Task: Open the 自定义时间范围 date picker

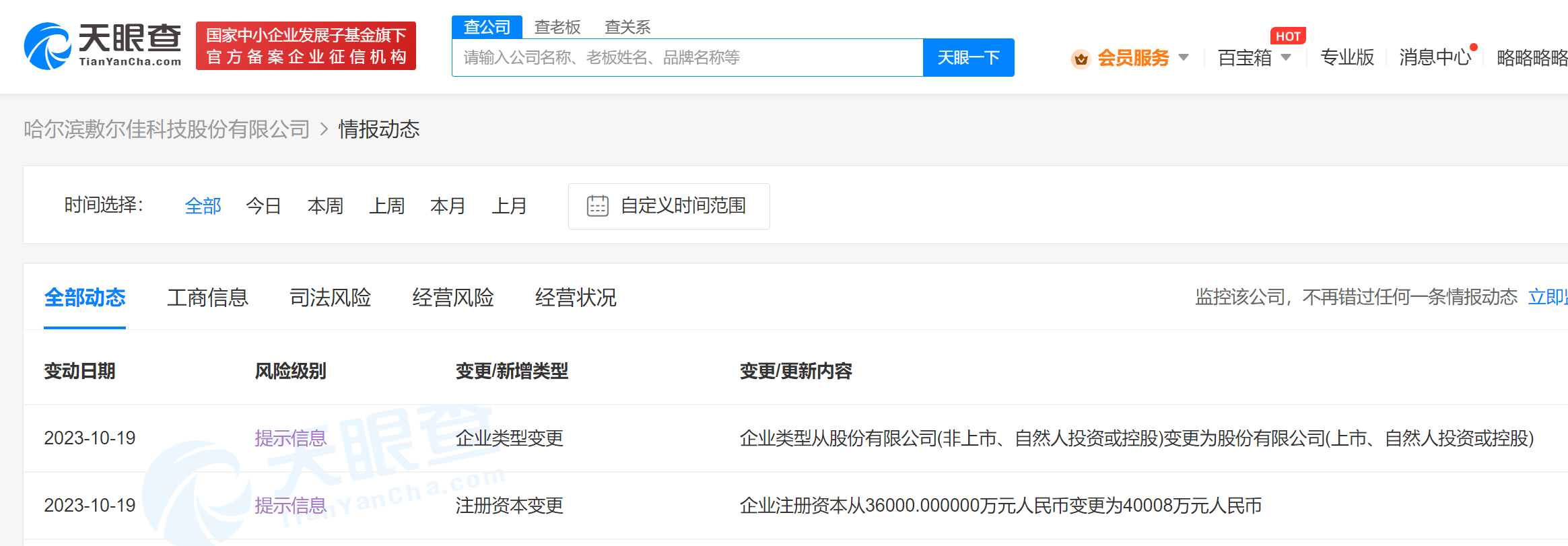Action: pyautogui.click(x=682, y=206)
